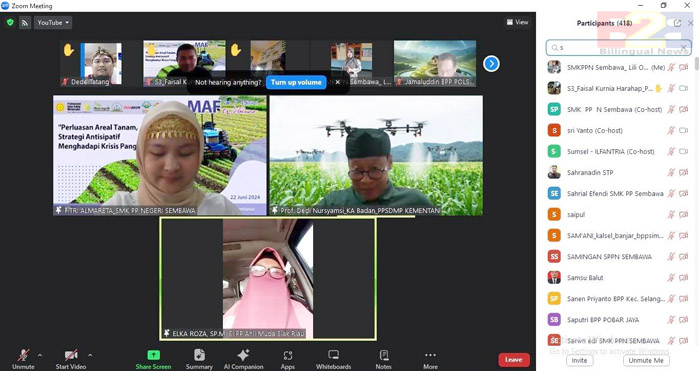Expand video options caret beside Start Video
This screenshot has height=371, width=700.
click(x=90, y=355)
